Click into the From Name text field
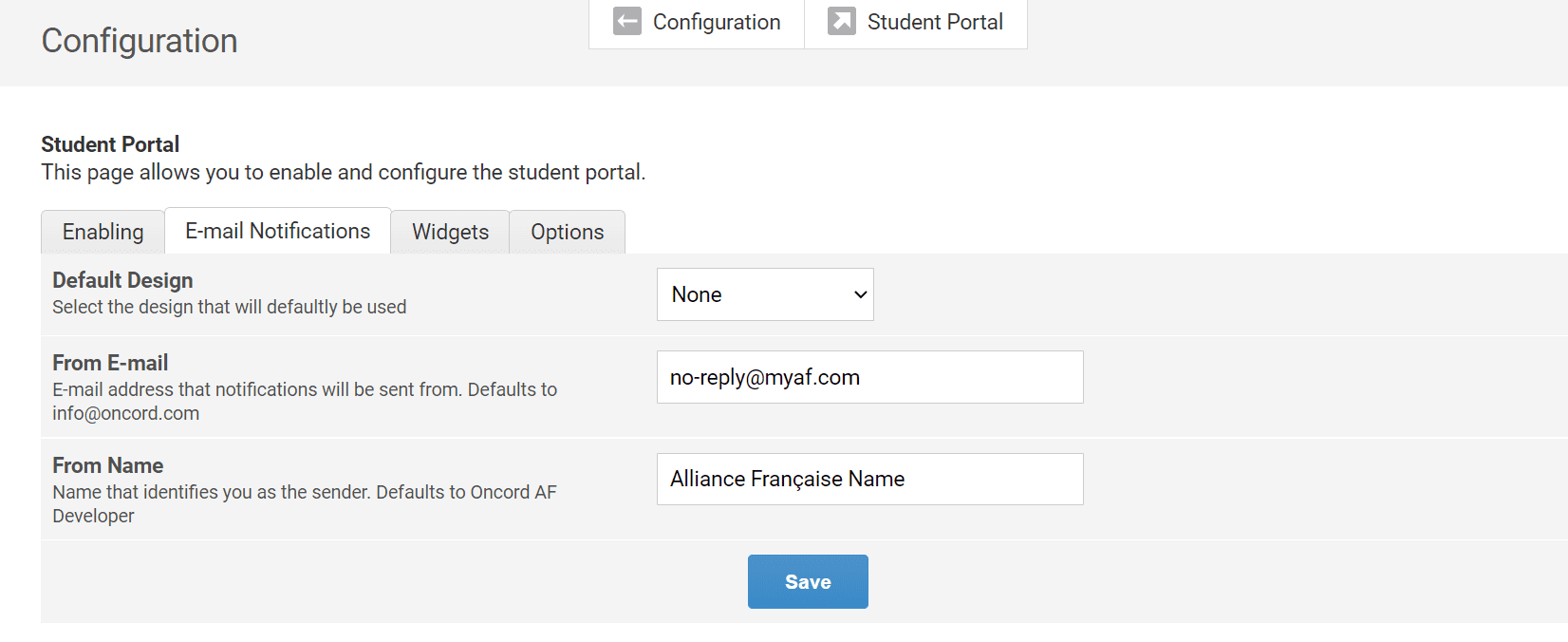1568x642 pixels. click(x=869, y=479)
